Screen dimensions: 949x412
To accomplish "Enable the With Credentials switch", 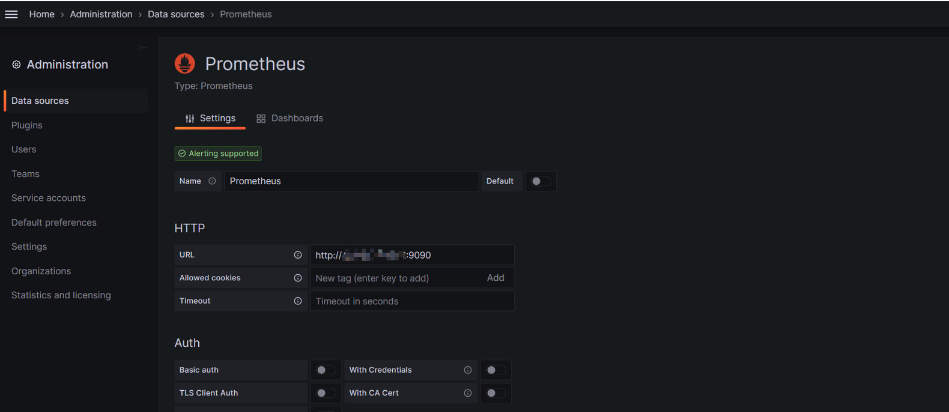I will [x=492, y=370].
